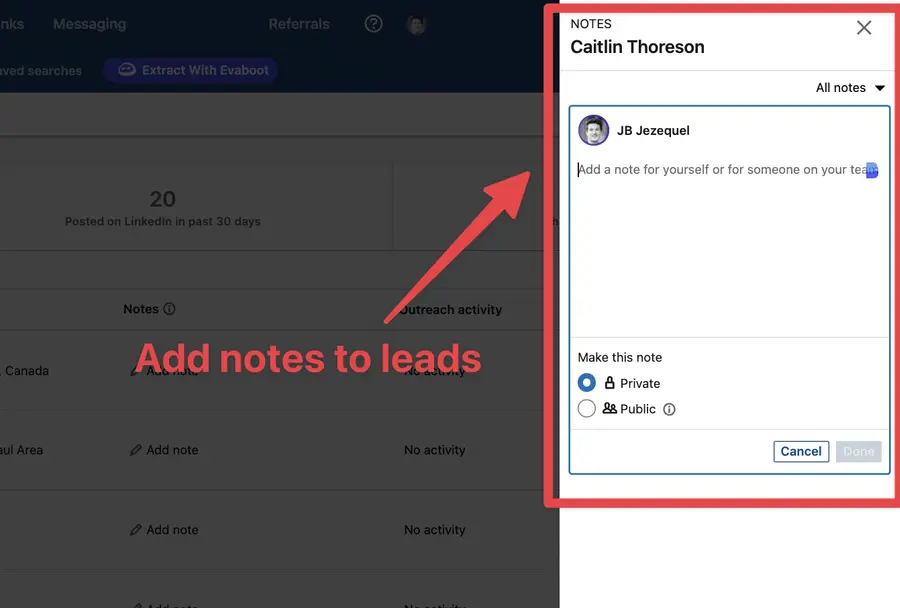900x608 pixels.
Task: Open the Messaging menu
Action: (89, 23)
